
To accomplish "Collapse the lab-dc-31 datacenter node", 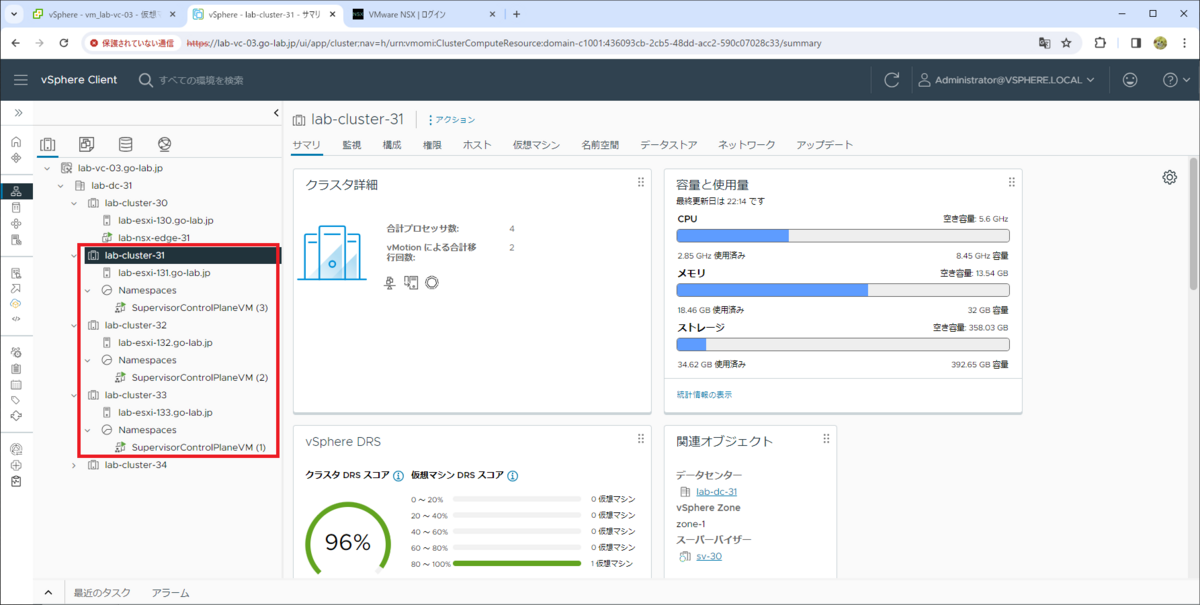I will 60,185.
